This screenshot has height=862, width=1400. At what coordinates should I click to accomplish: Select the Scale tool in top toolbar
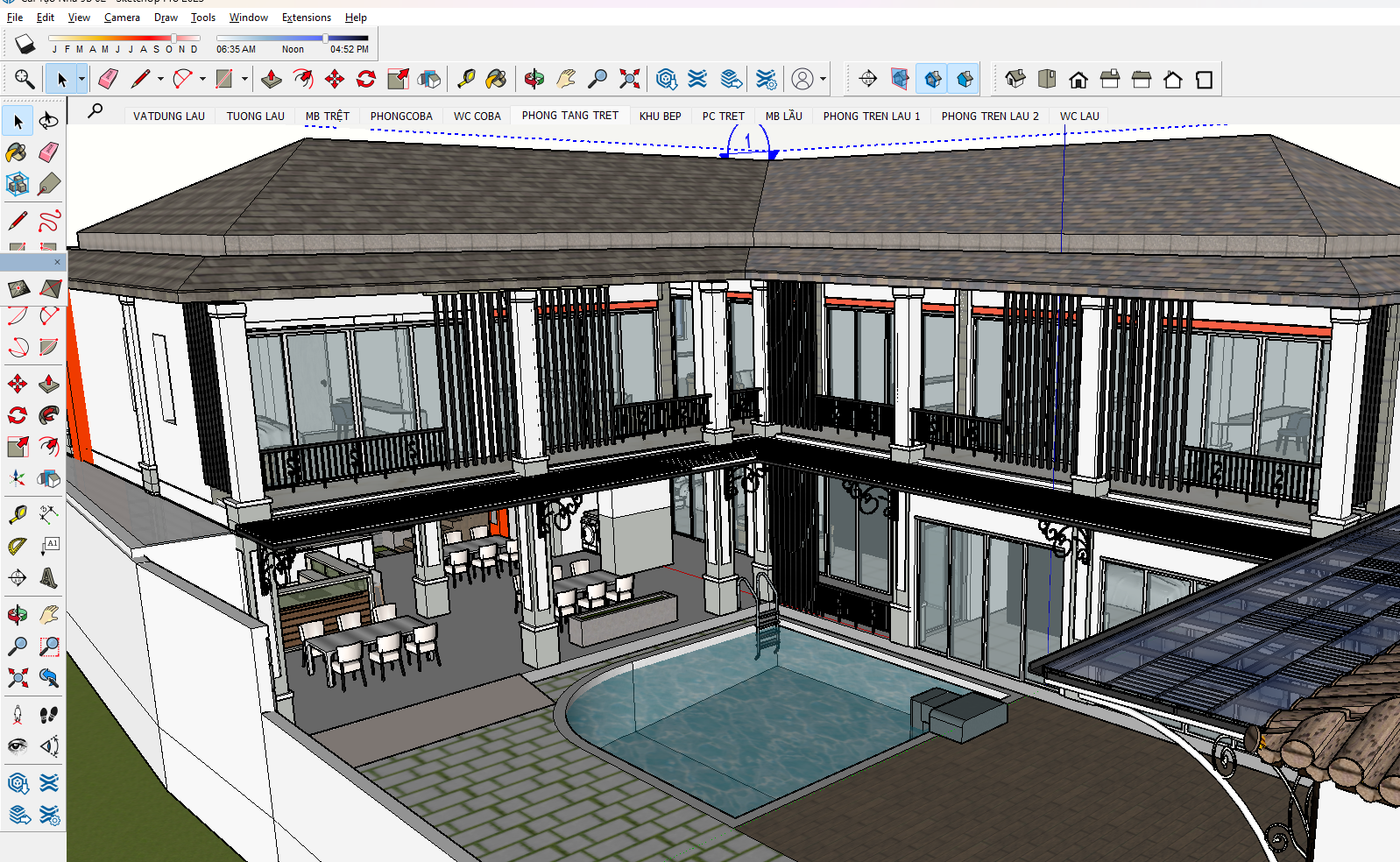(x=398, y=79)
